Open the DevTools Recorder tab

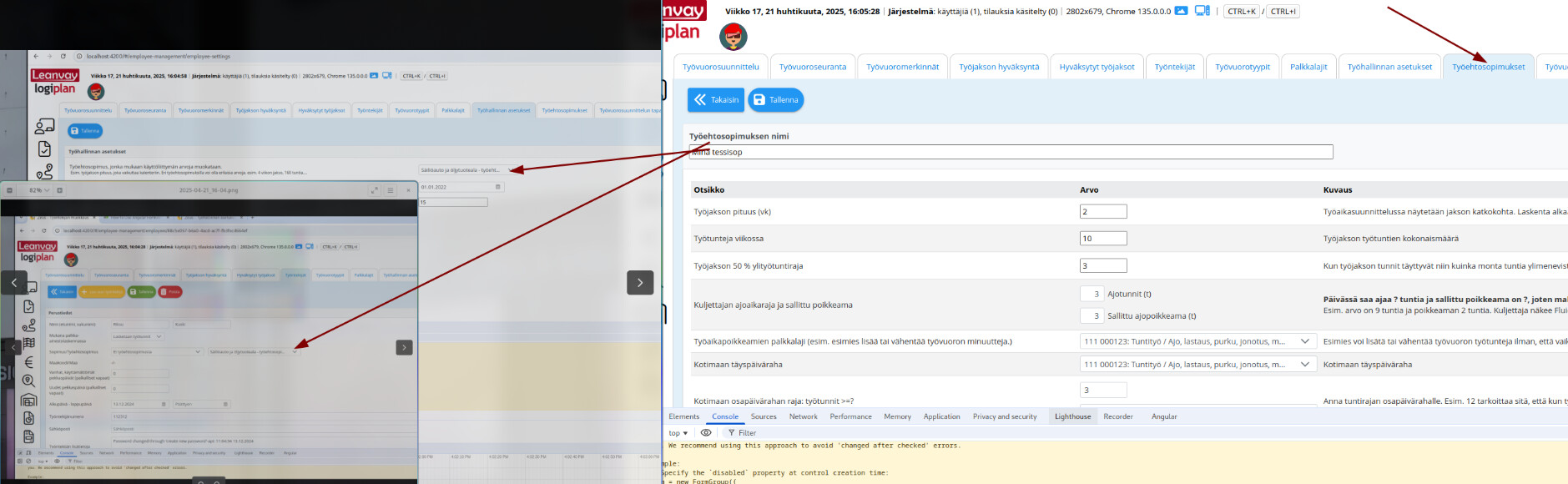[x=1118, y=416]
